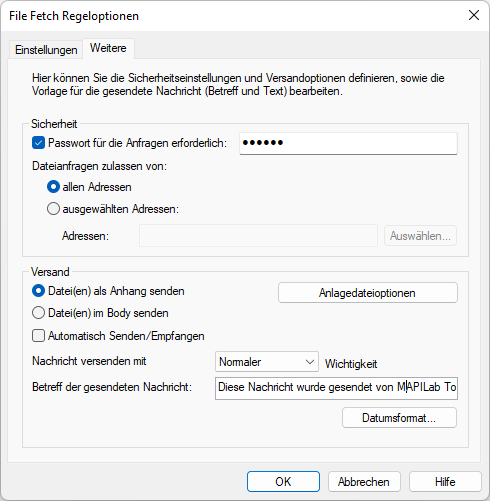Close the File Fetch Regeloptionen dialog
Screen dimensions: 490x501
[474, 15]
